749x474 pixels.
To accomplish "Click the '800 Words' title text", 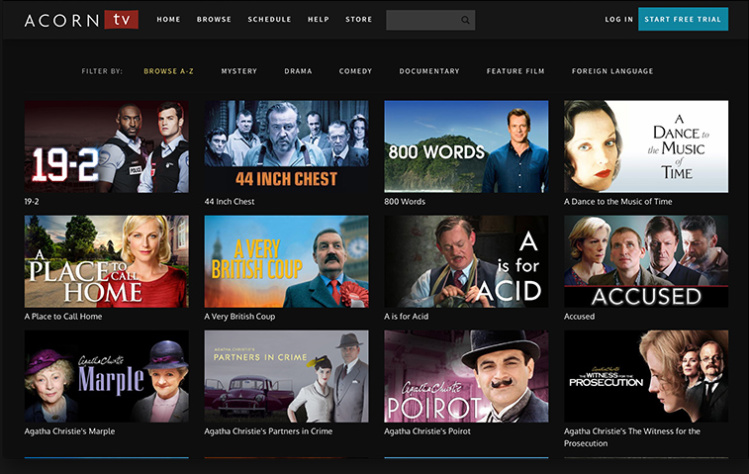I will tap(405, 202).
